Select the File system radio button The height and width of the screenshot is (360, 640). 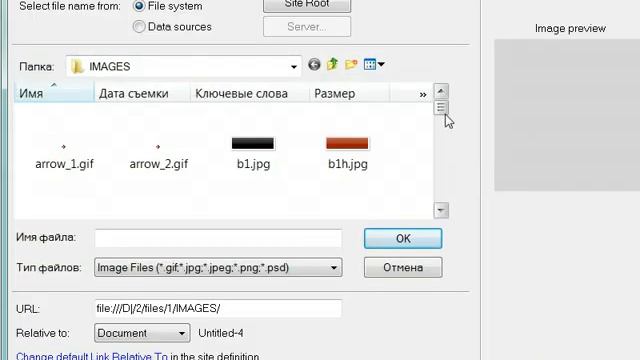[139, 5]
